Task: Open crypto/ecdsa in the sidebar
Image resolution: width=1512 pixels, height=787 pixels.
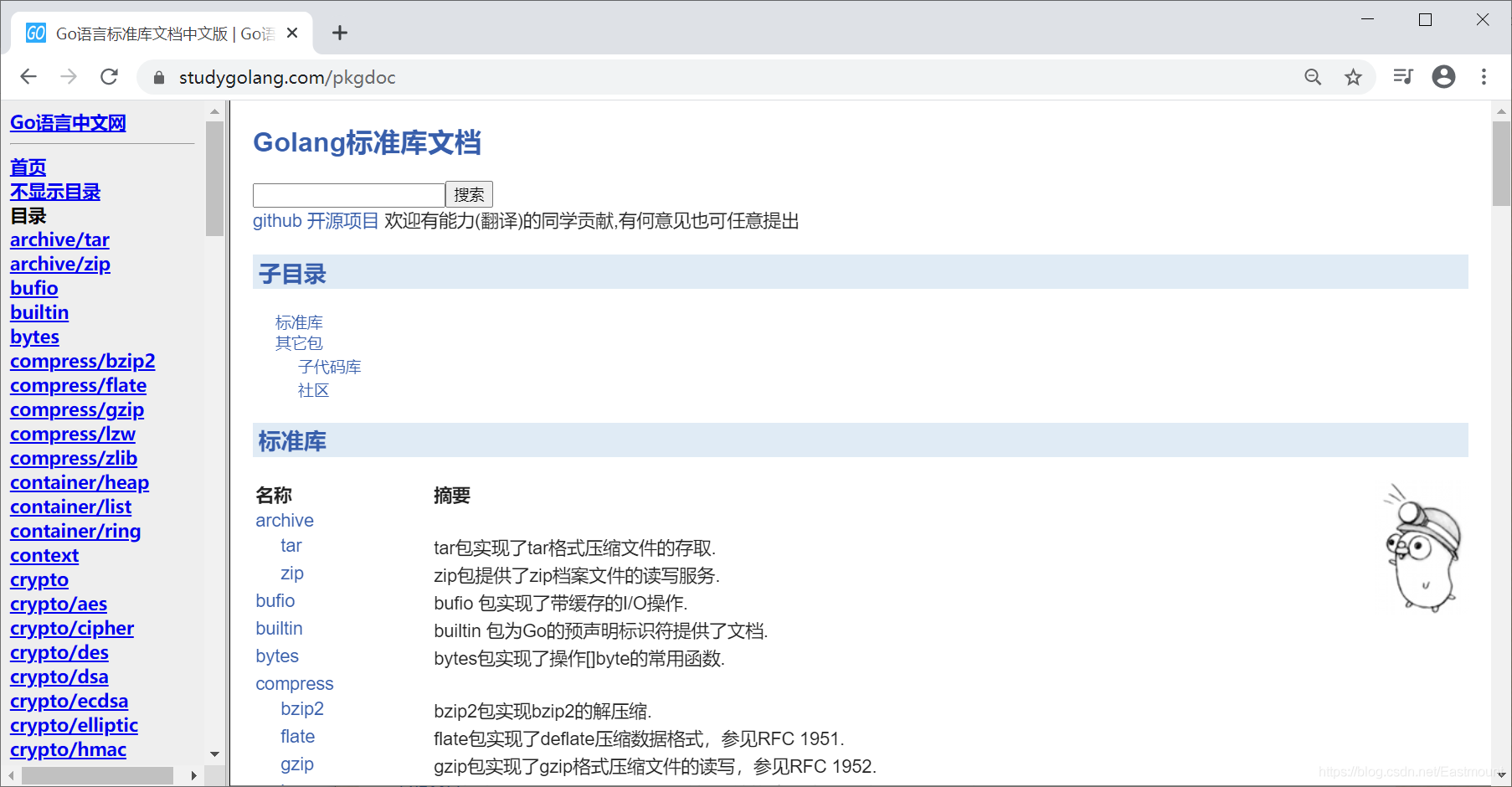Action: [x=69, y=702]
